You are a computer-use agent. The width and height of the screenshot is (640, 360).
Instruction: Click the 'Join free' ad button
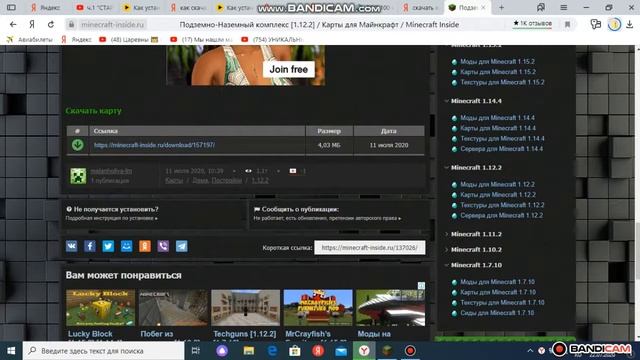(289, 69)
